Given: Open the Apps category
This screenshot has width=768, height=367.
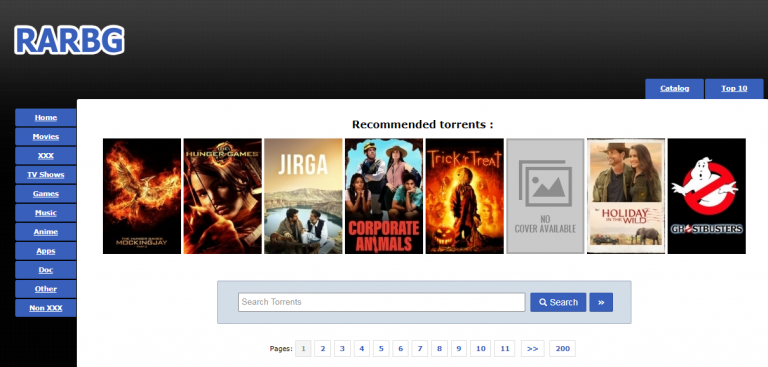Looking at the screenshot, I should pyautogui.click(x=46, y=251).
